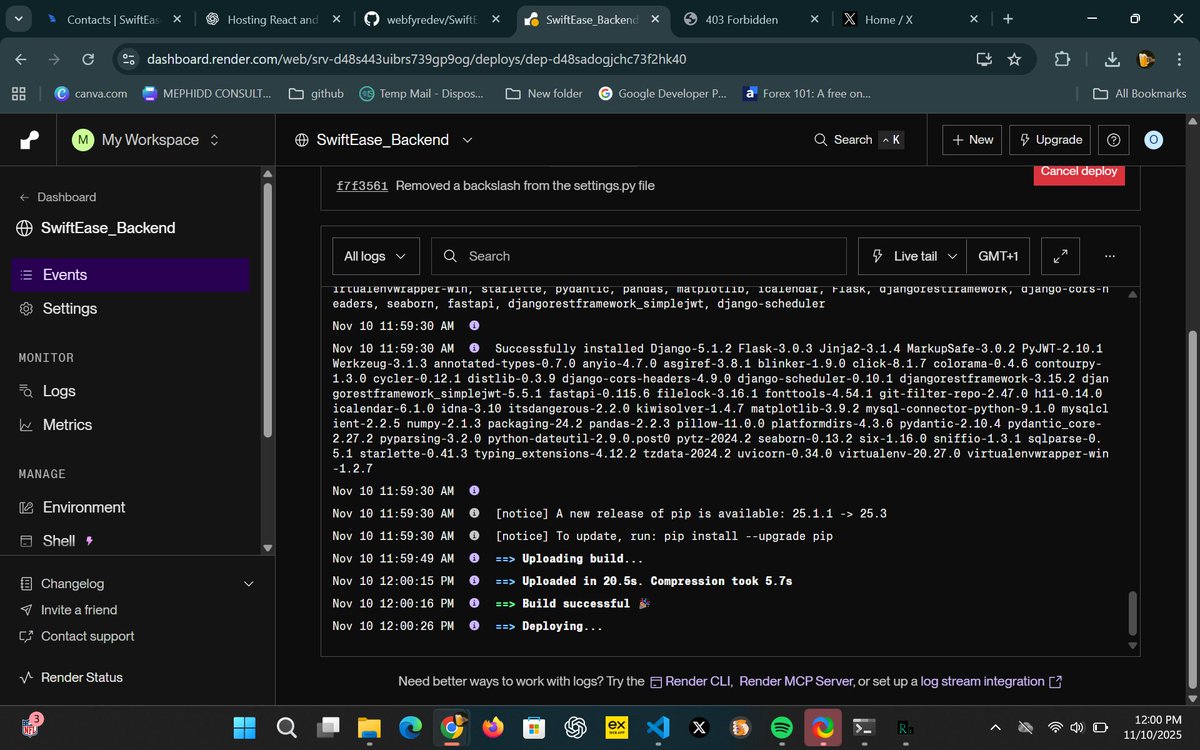Click the Render logo home icon
Viewport: 1200px width, 750px height.
[27, 139]
